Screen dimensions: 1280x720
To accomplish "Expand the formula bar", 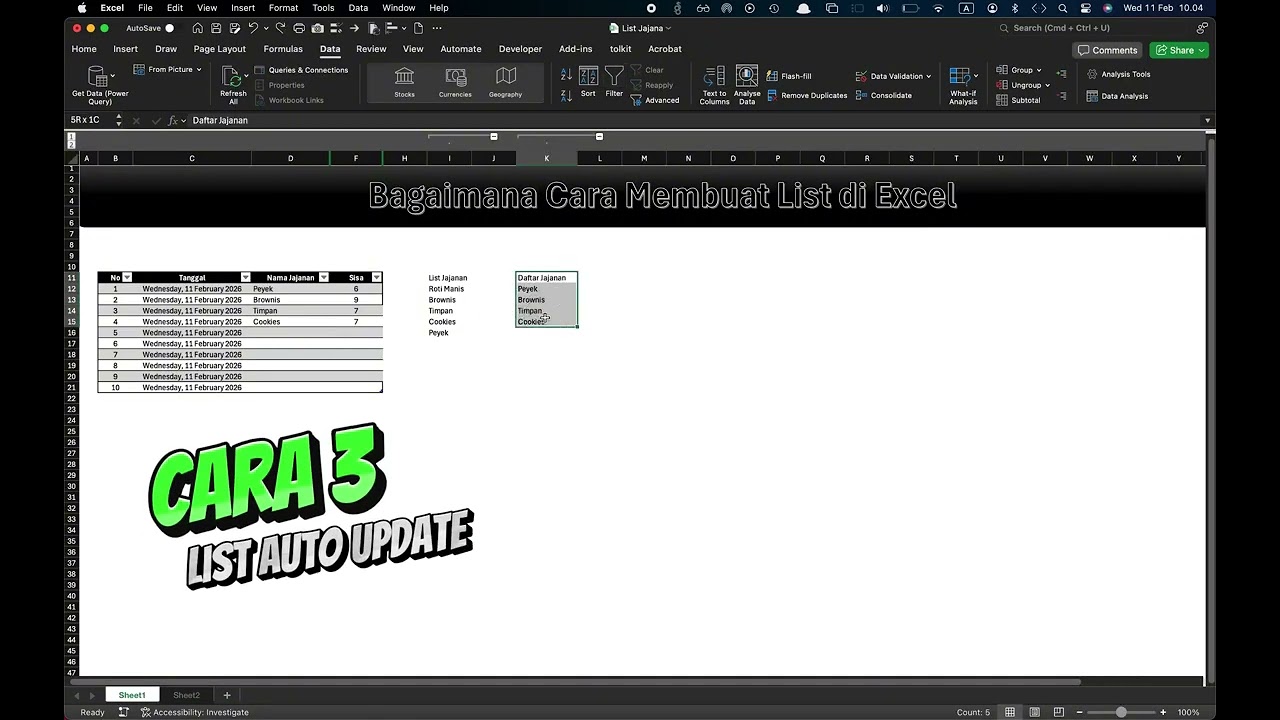I will [1207, 120].
